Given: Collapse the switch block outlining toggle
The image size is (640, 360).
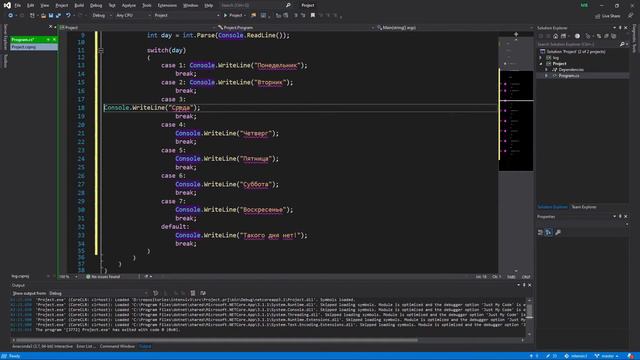Looking at the screenshot, I should [x=101, y=51].
